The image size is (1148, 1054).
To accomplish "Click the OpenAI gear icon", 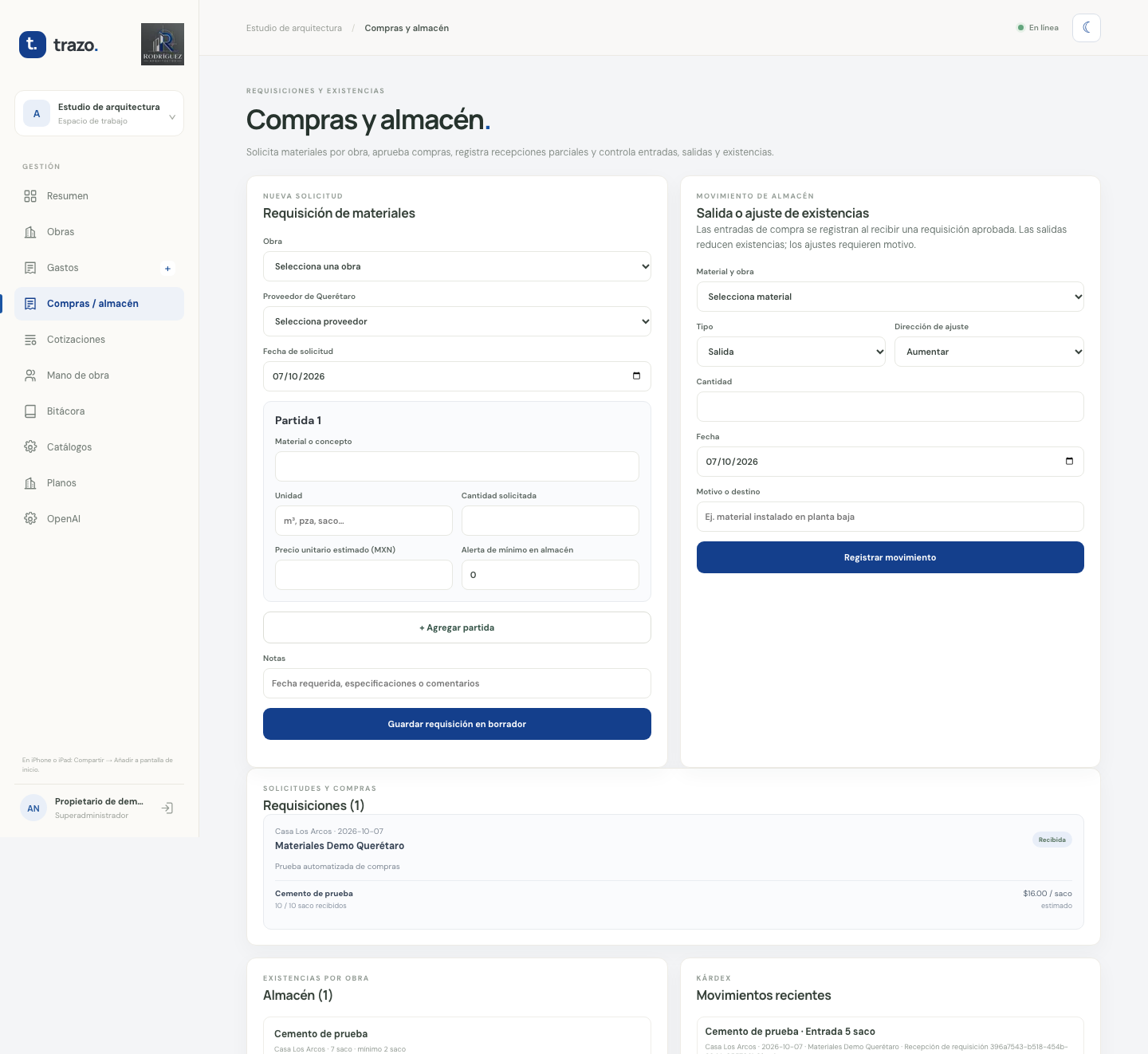I will coord(30,519).
